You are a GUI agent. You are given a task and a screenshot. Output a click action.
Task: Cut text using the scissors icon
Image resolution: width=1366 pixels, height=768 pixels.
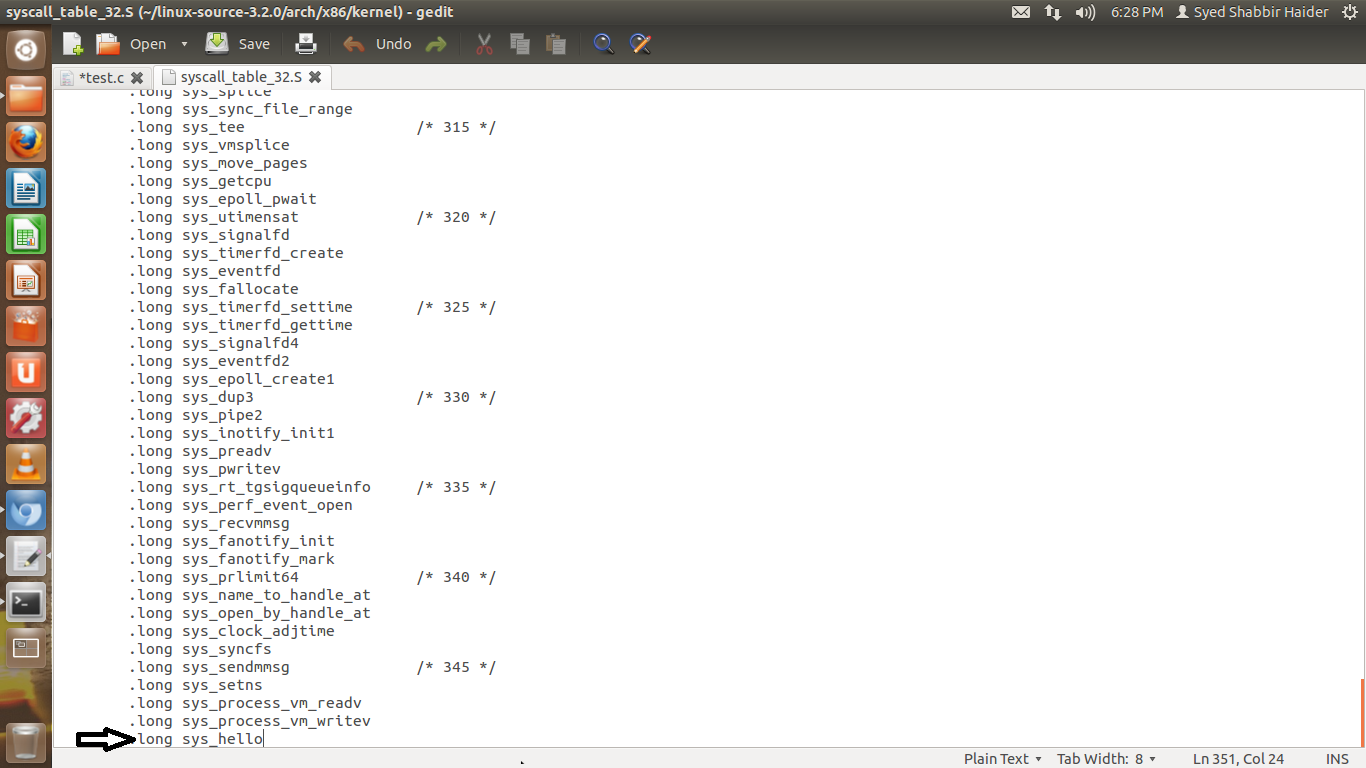point(483,43)
